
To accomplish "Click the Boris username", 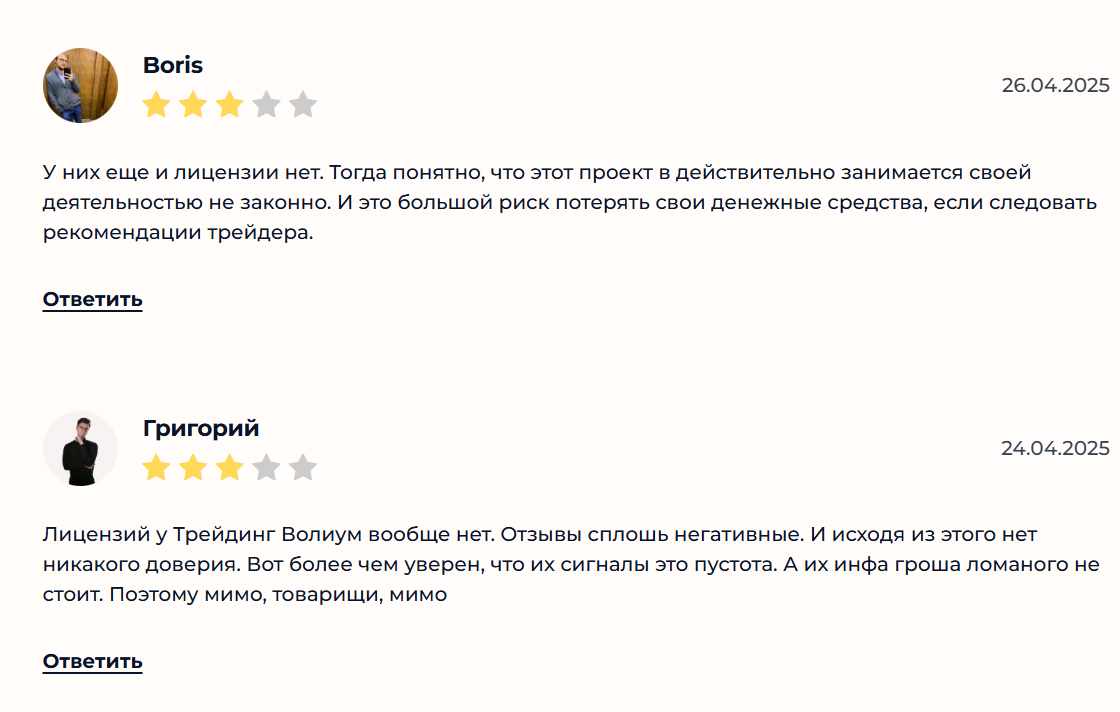I will pos(173,66).
